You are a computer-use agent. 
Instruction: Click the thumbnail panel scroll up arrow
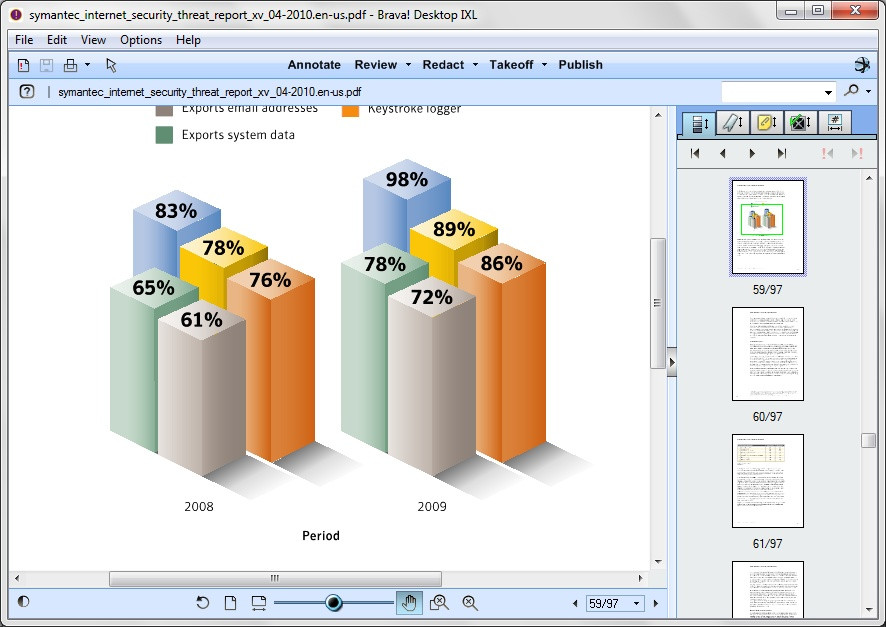(x=868, y=178)
